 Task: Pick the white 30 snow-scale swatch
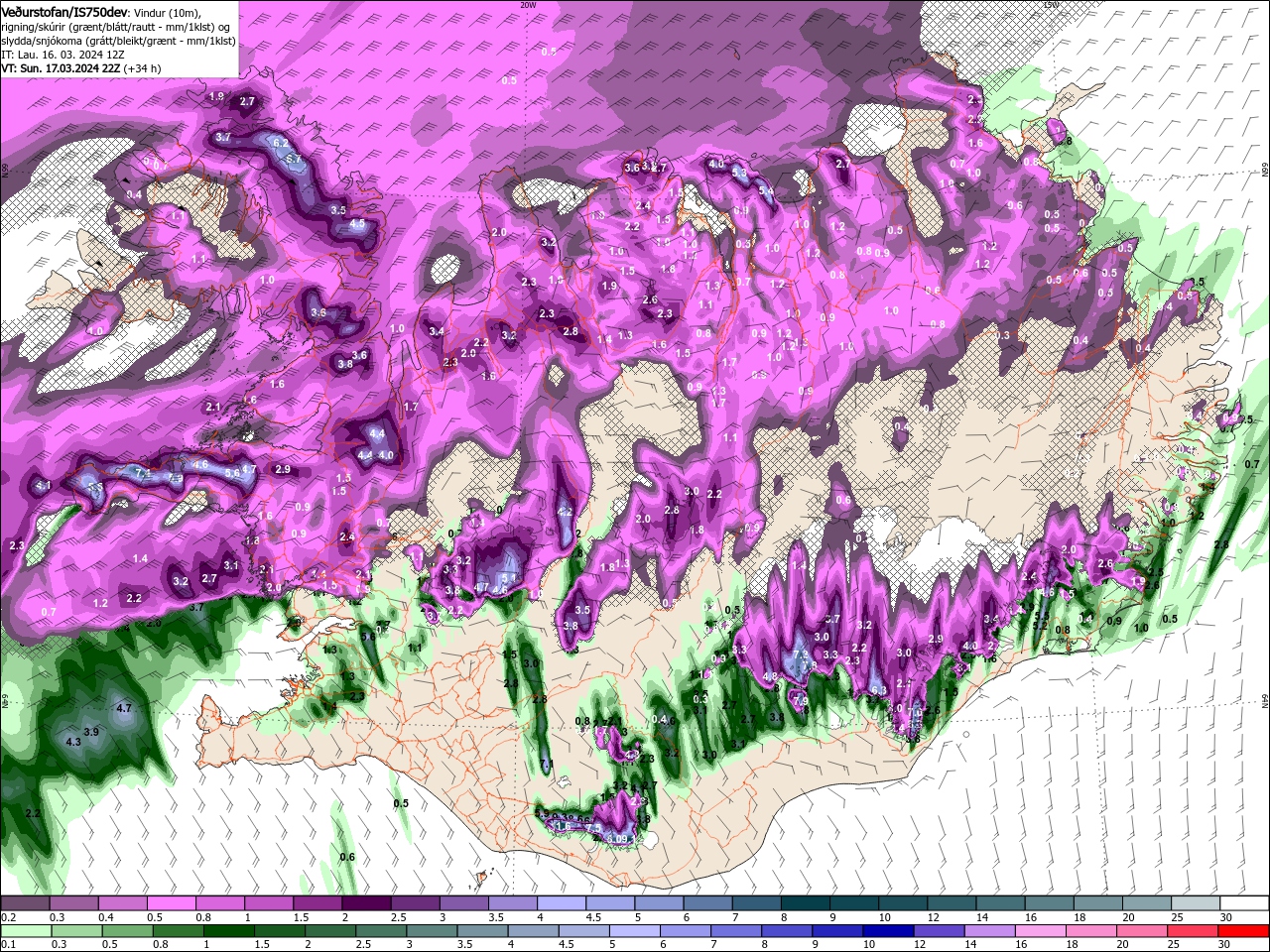(x=1244, y=902)
